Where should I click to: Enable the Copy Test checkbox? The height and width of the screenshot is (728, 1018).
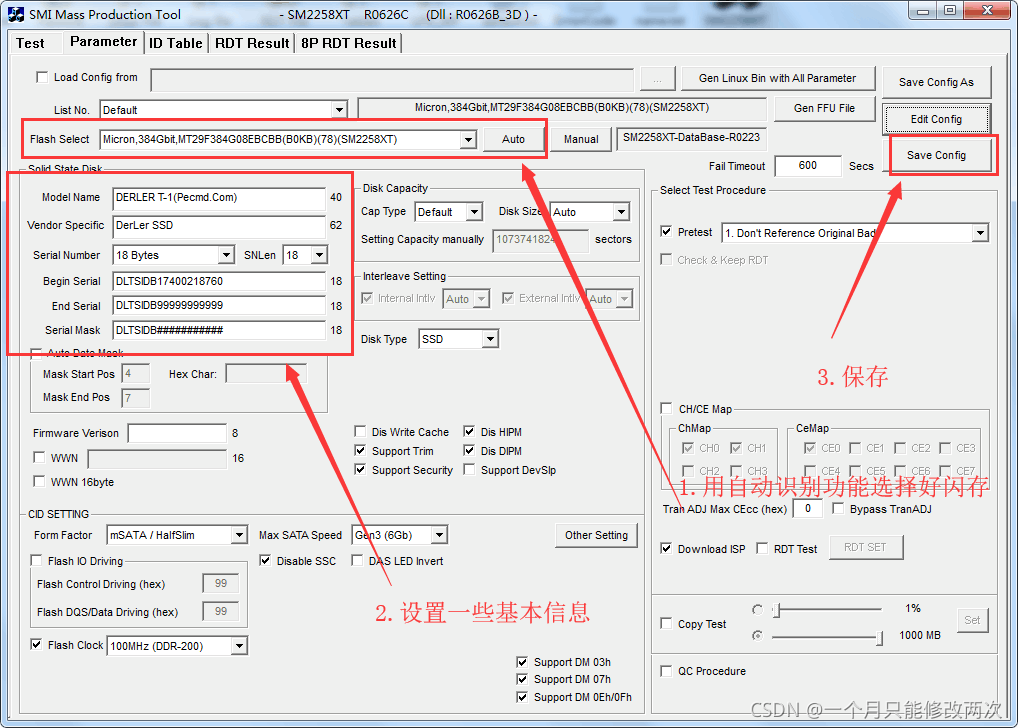coord(666,623)
